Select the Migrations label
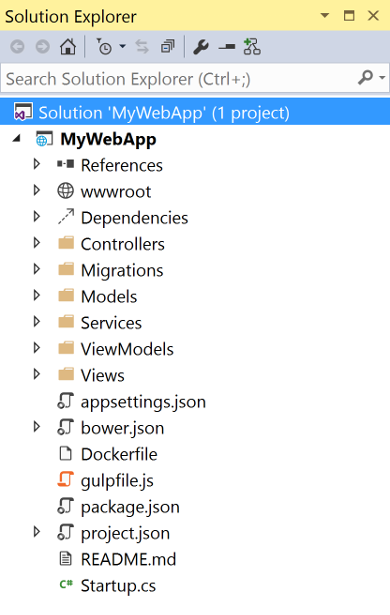Screen dimensions: 390x615 122,271
